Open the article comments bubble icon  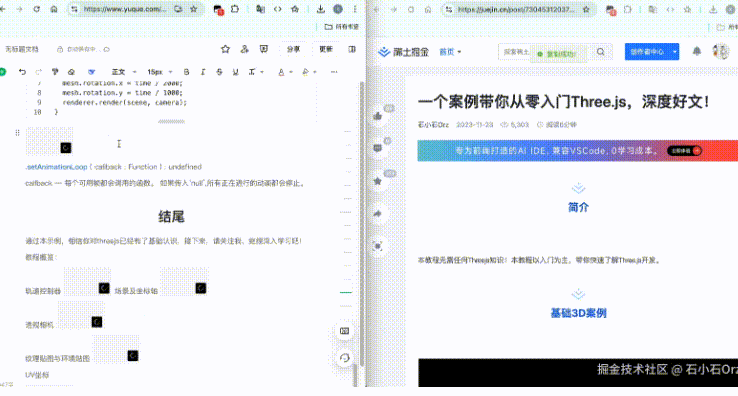[x=377, y=148]
